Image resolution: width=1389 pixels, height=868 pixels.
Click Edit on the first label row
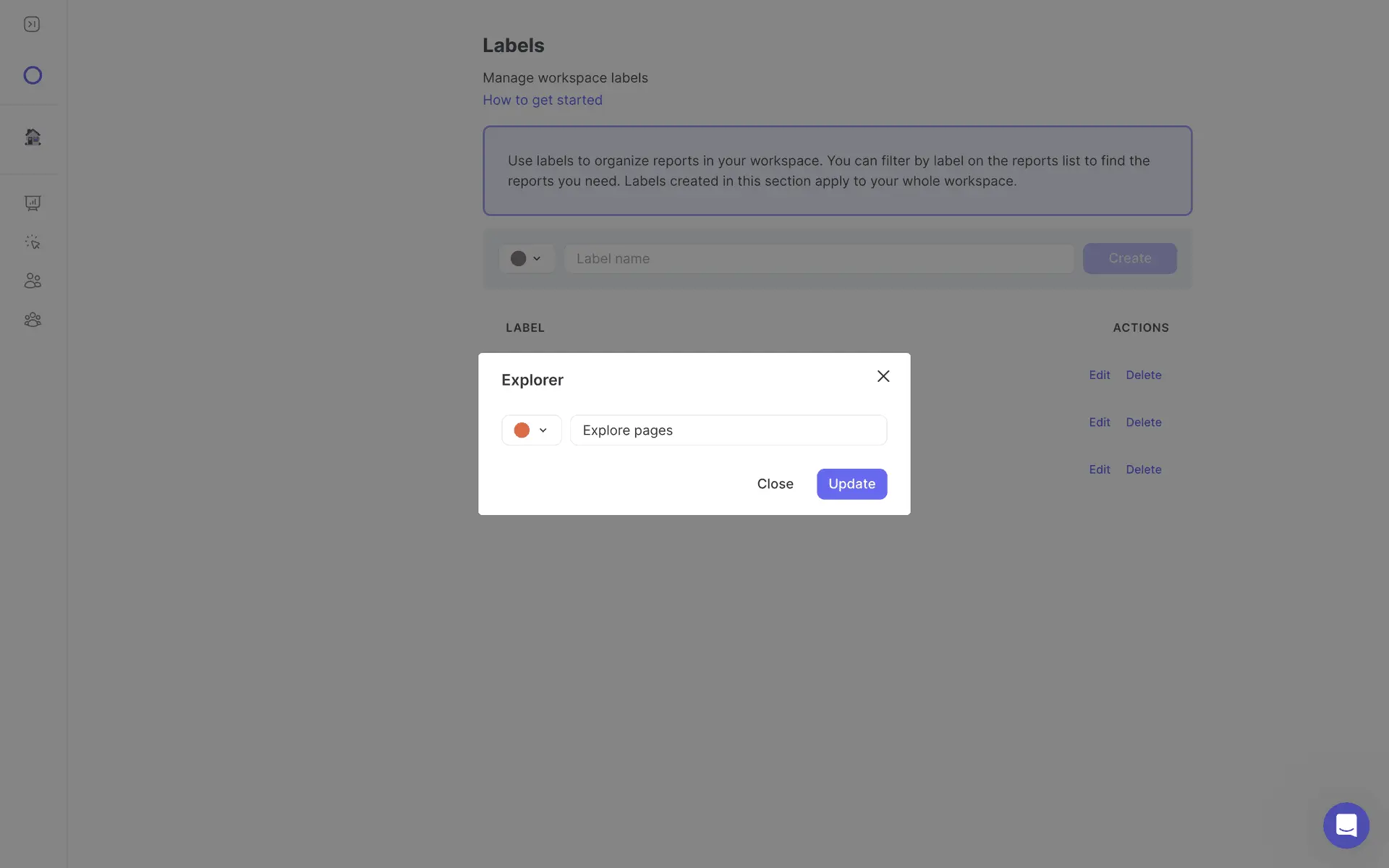[x=1099, y=375]
